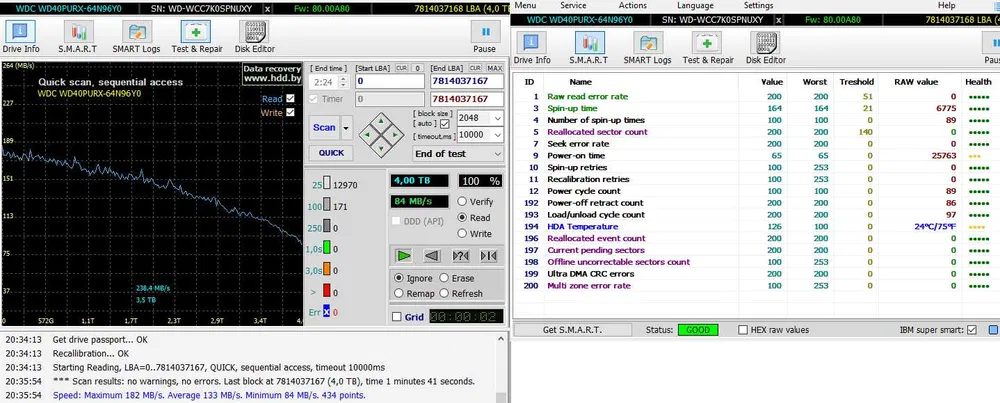Image resolution: width=1000 pixels, height=403 pixels.
Task: Click the green play scan button
Action: (x=404, y=256)
